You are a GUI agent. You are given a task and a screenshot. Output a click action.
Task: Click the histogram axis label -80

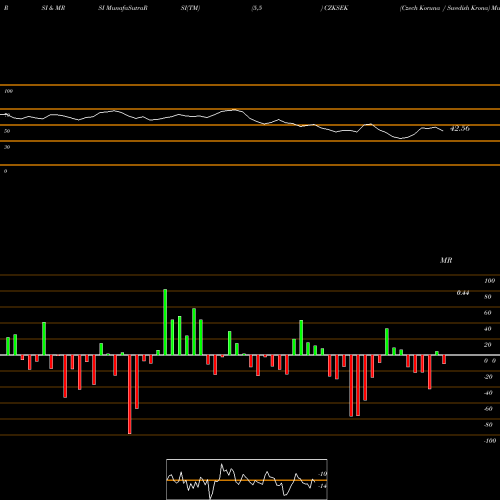(488, 425)
